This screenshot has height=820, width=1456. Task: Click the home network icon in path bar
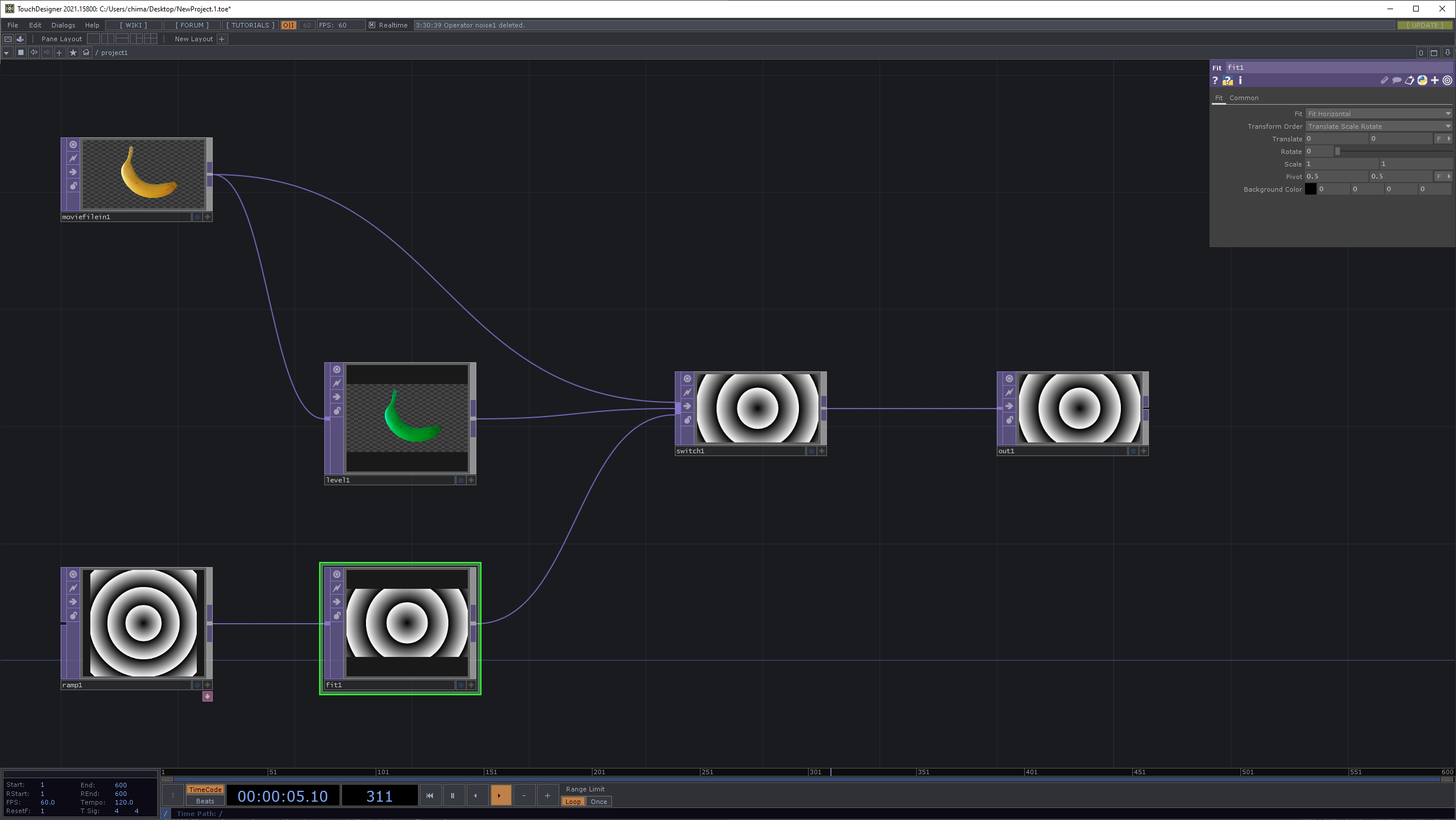coord(86,53)
